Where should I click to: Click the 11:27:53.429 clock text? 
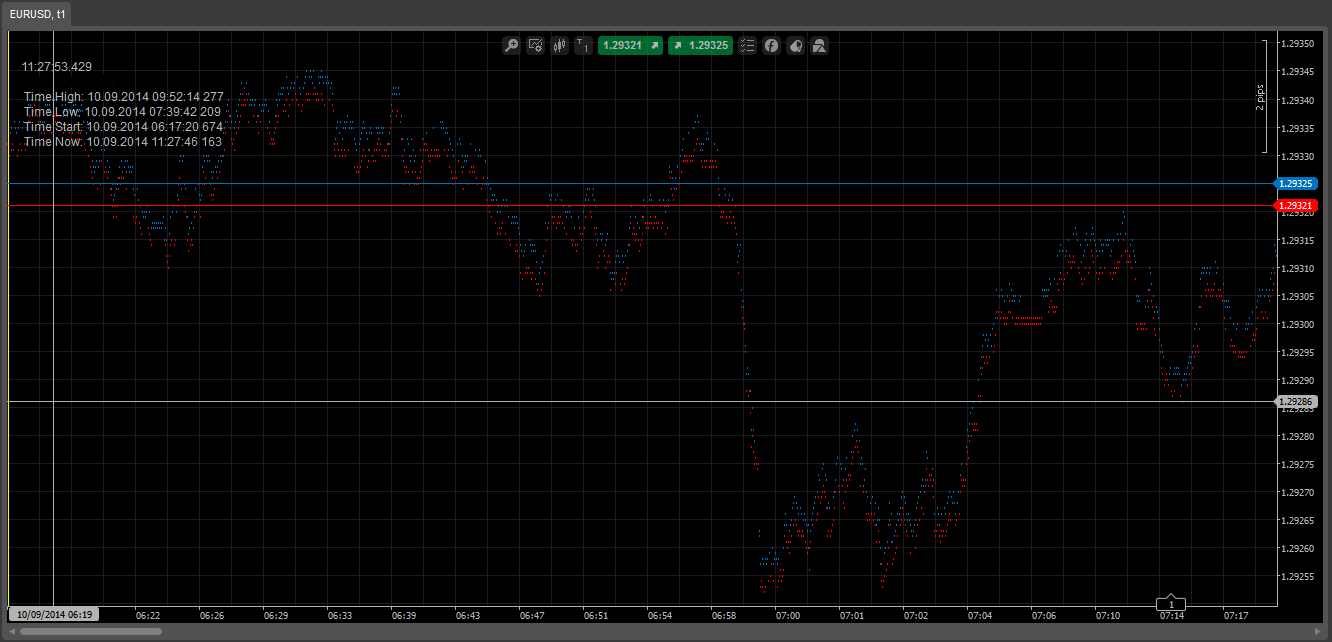pyautogui.click(x=57, y=67)
